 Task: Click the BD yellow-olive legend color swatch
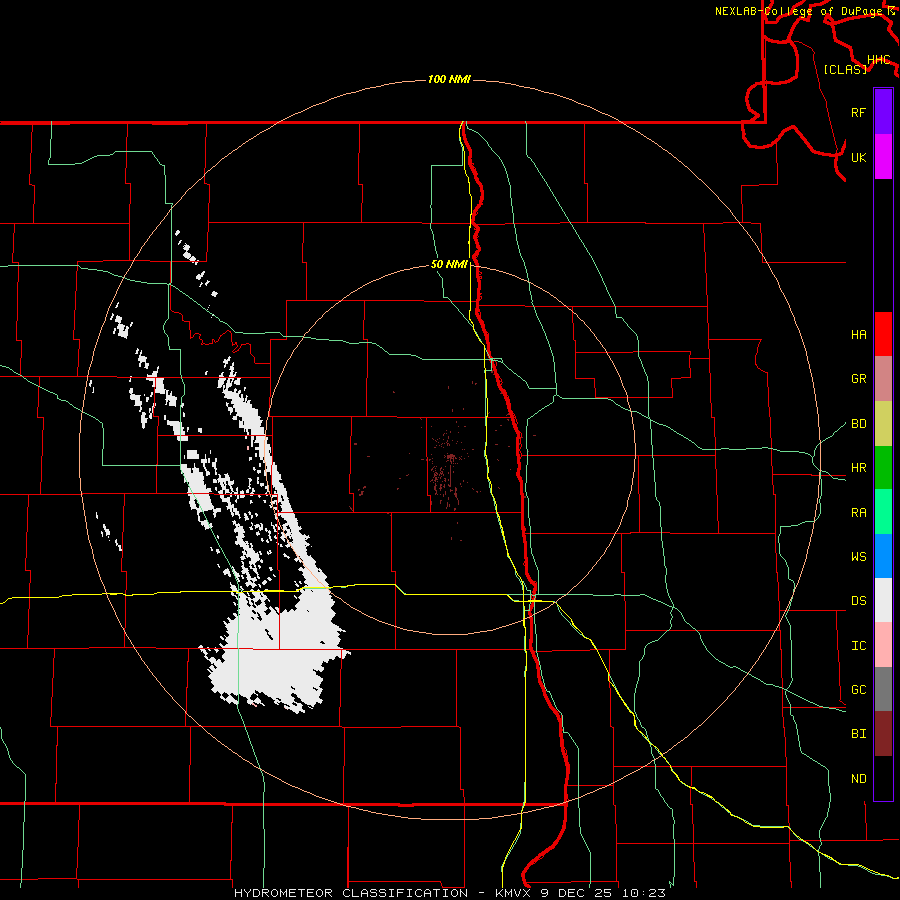pyautogui.click(x=883, y=424)
